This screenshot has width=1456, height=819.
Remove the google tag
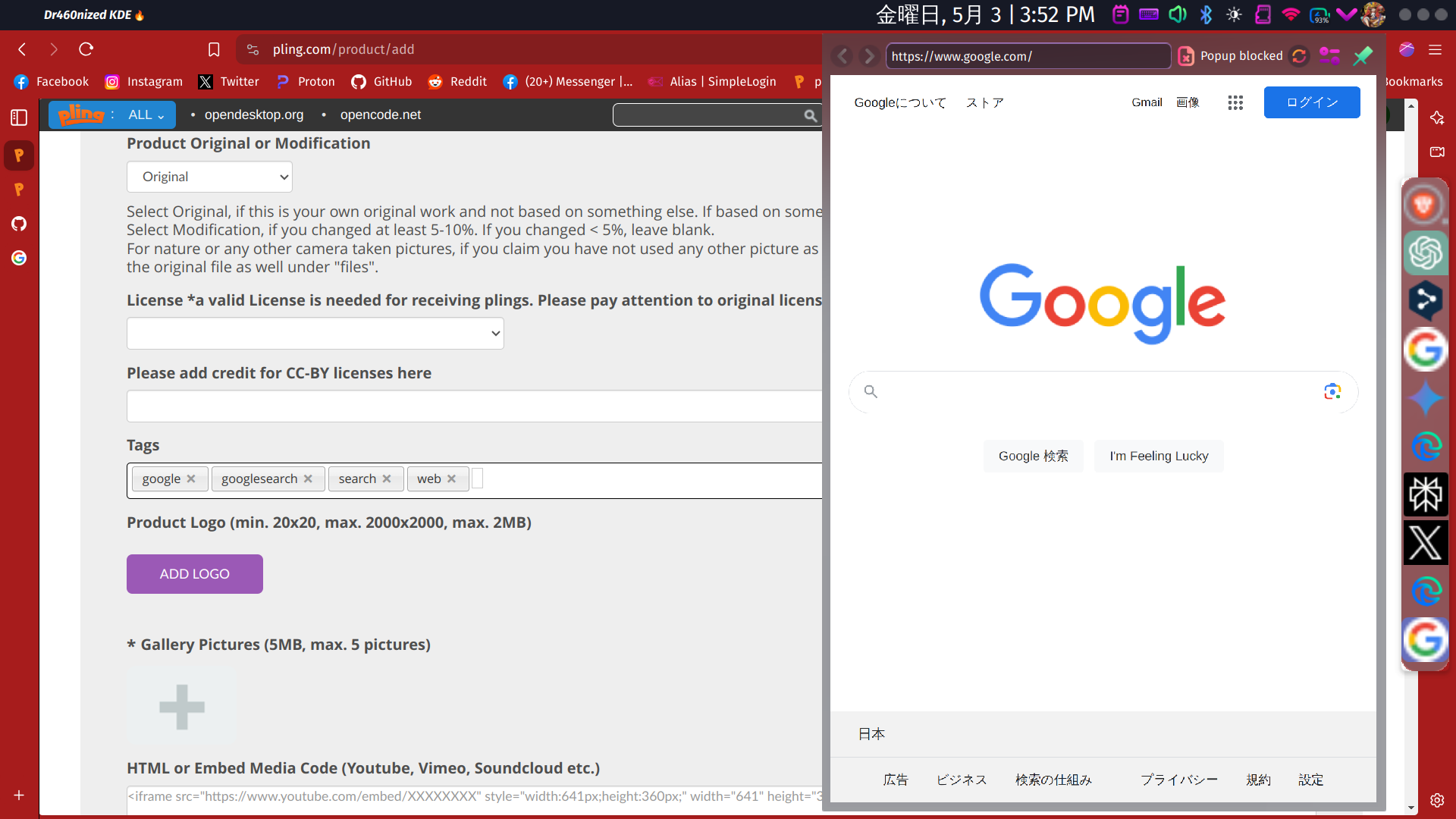coord(191,479)
